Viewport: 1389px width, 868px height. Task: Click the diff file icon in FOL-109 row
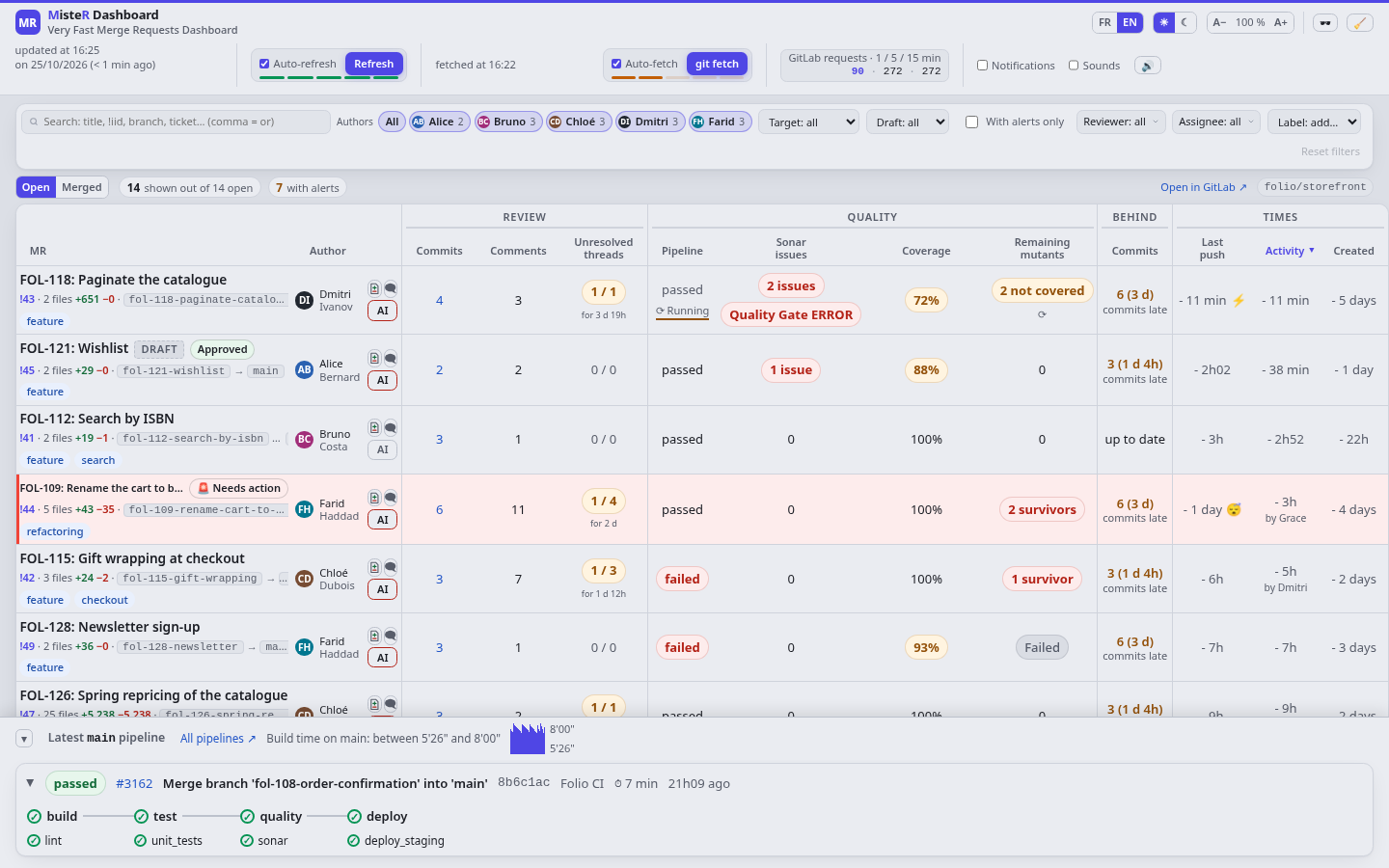pos(374,498)
